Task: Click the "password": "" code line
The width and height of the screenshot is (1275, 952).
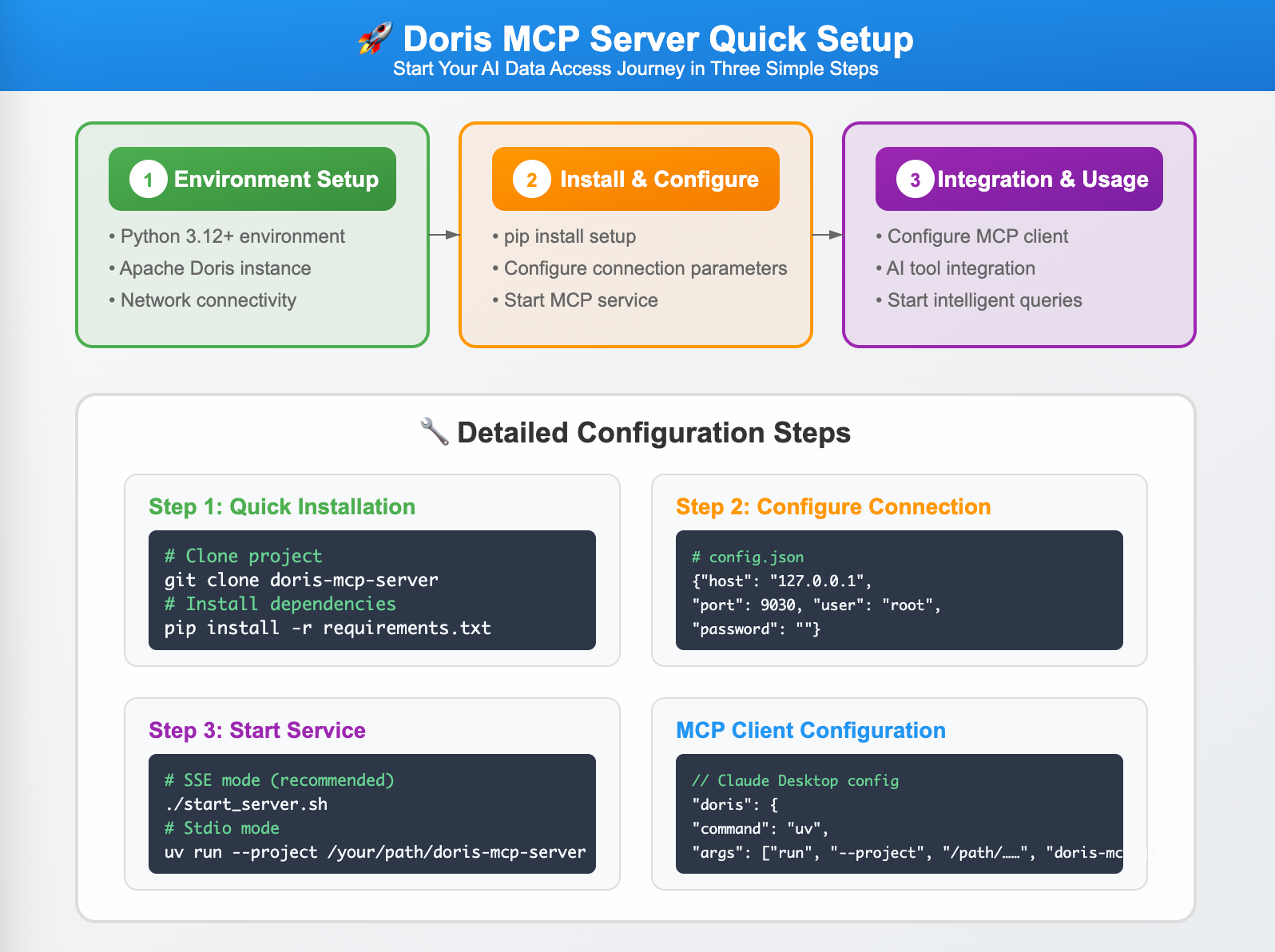Action: [x=756, y=629]
